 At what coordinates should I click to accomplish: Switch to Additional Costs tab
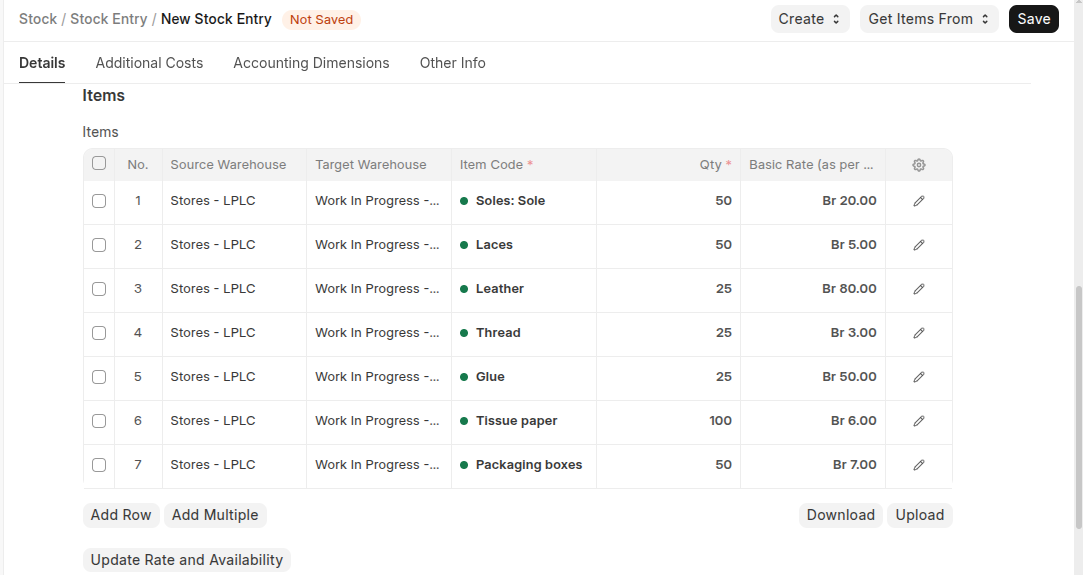click(x=149, y=63)
